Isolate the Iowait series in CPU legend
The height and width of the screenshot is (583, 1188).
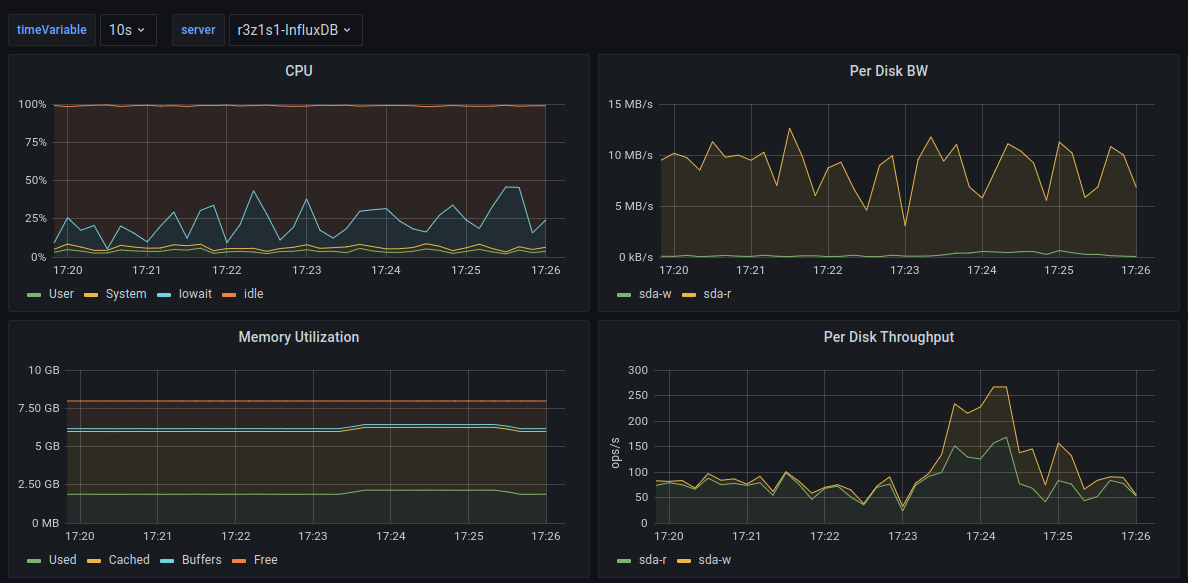click(195, 294)
